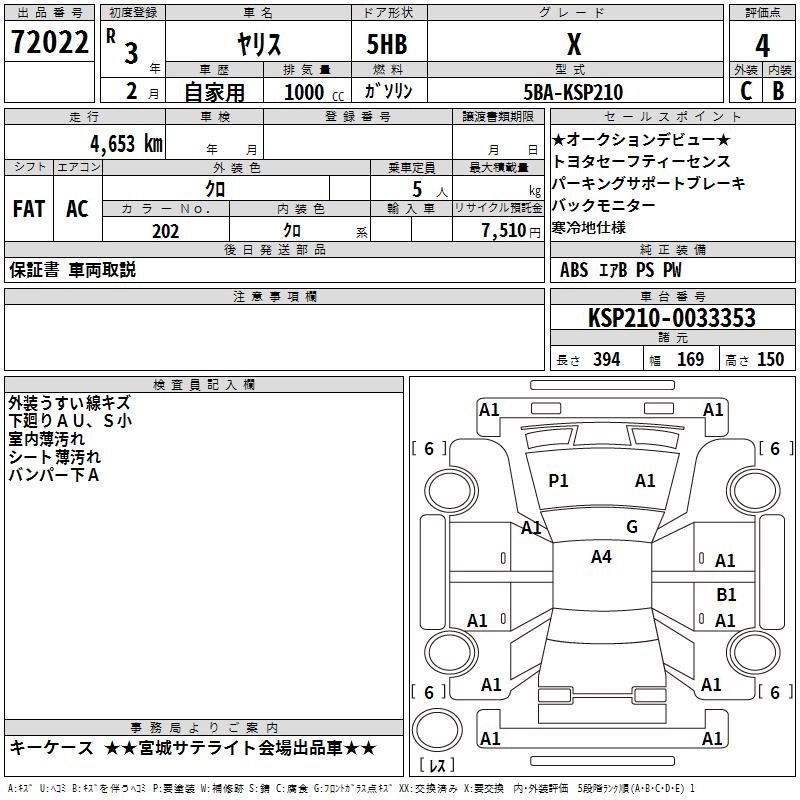This screenshot has height=800, width=800.
Task: Click the レス box under the car diagram
Action: click(437, 766)
